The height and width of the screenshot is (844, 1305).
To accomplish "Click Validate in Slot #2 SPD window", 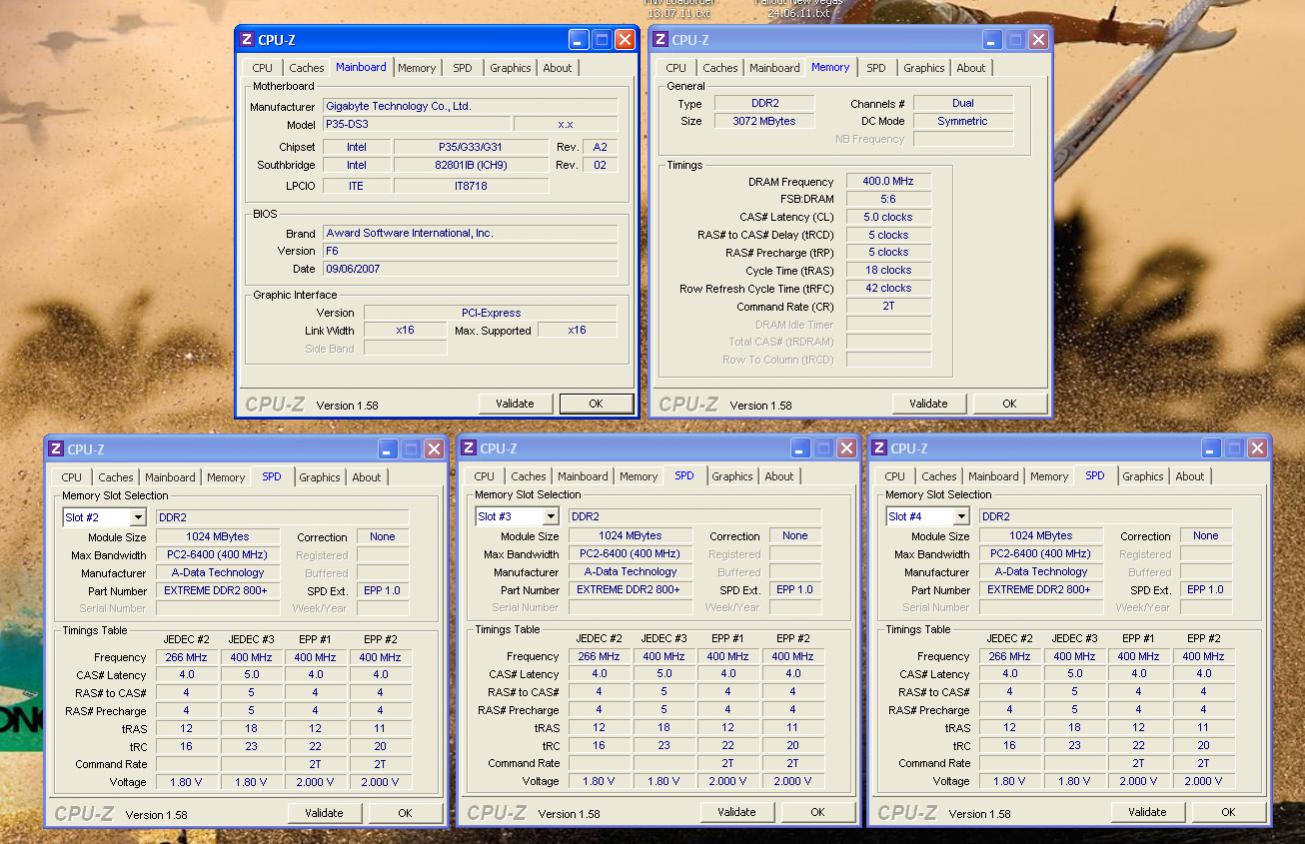I will click(x=324, y=813).
